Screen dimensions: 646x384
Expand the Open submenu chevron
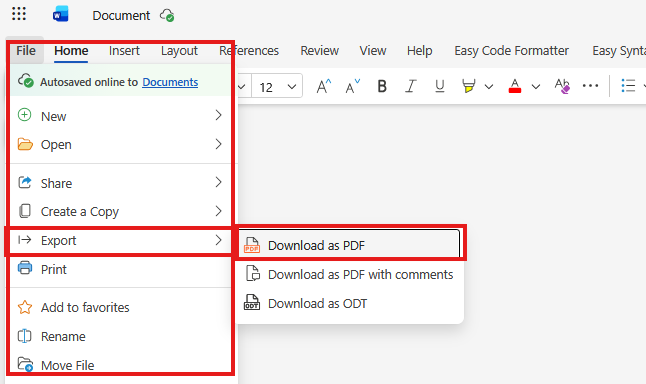[218, 144]
